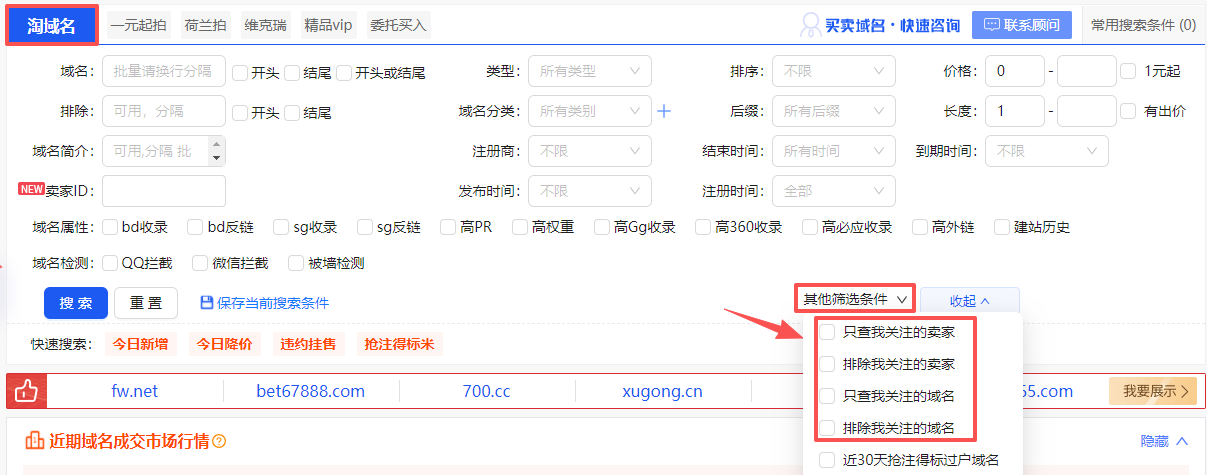Click the minimum 价格 field
Screen dimensions: 1207x475
click(x=1014, y=71)
